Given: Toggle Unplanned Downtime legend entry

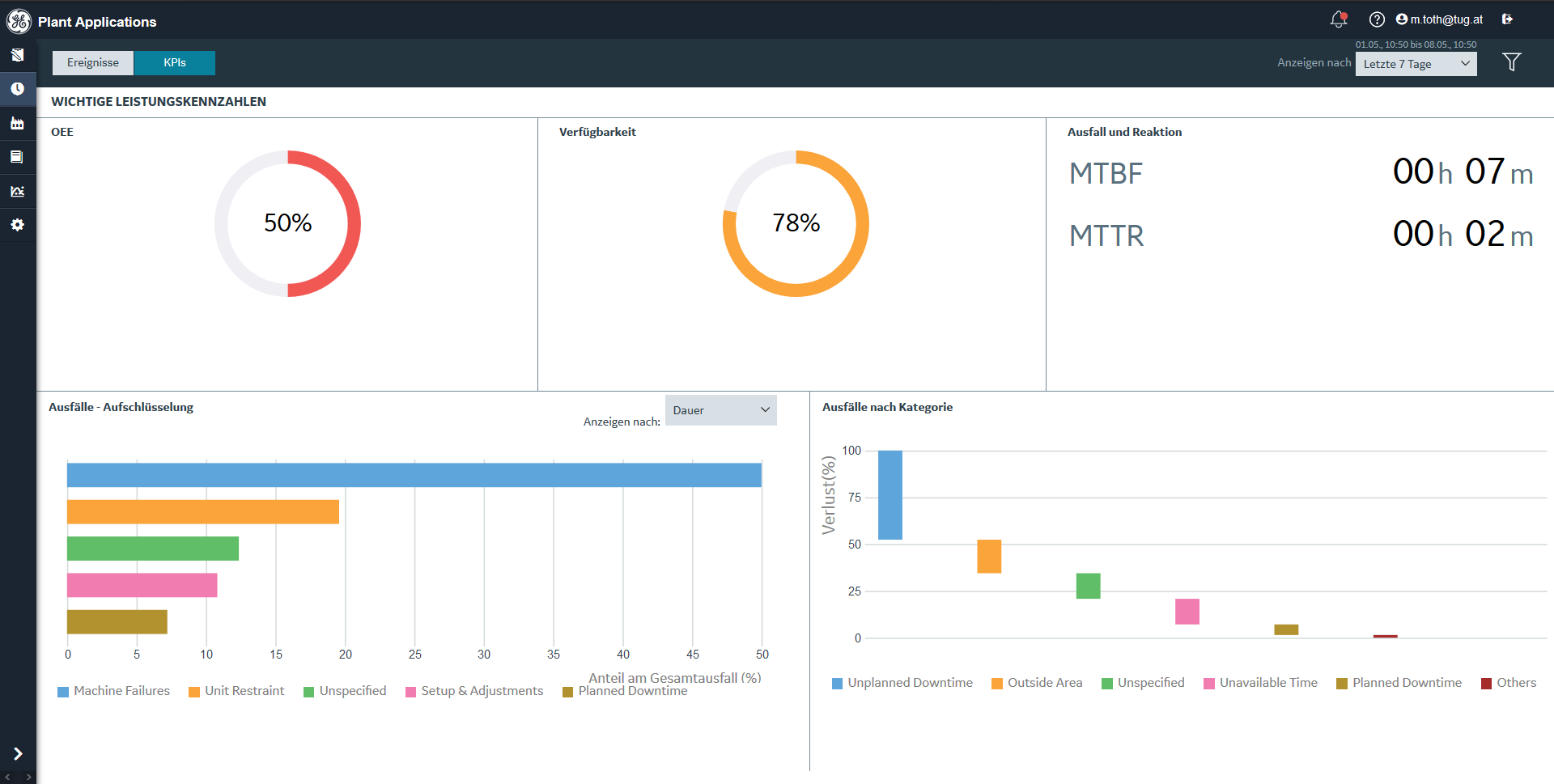Looking at the screenshot, I should tap(902, 683).
